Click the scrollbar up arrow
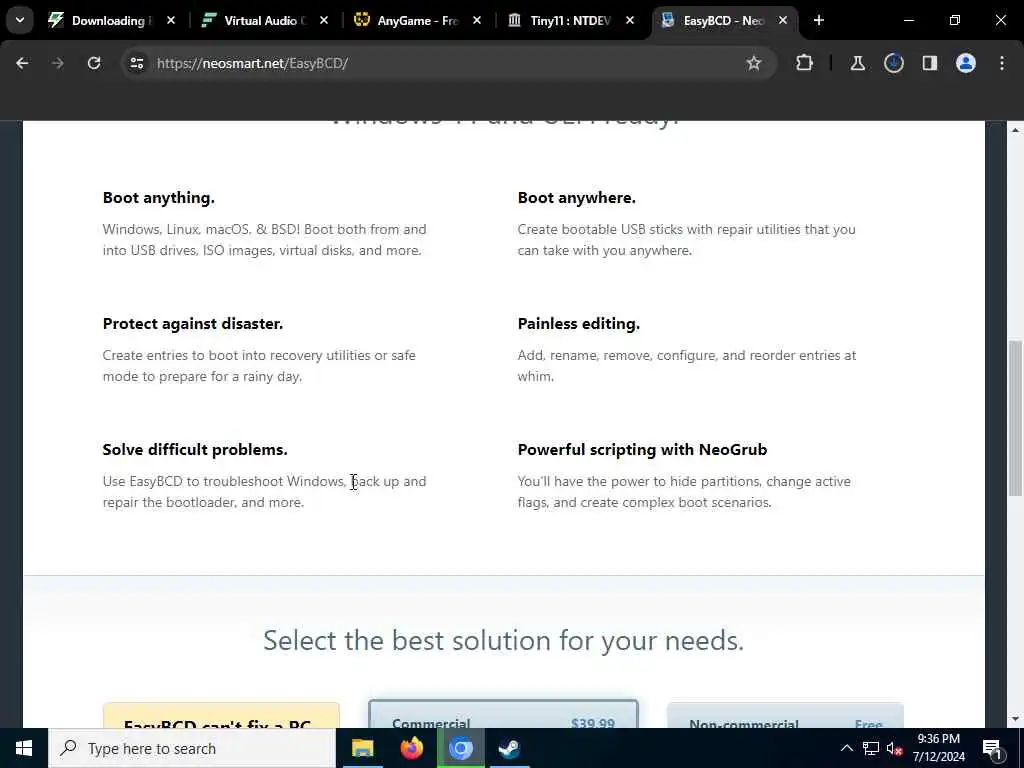Screen dimensions: 1024x768 [1015, 131]
